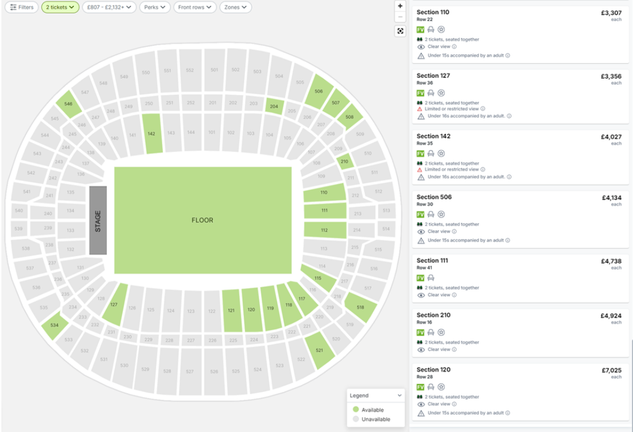Zoom out of the seat map
633x432 pixels.
(x=400, y=17)
